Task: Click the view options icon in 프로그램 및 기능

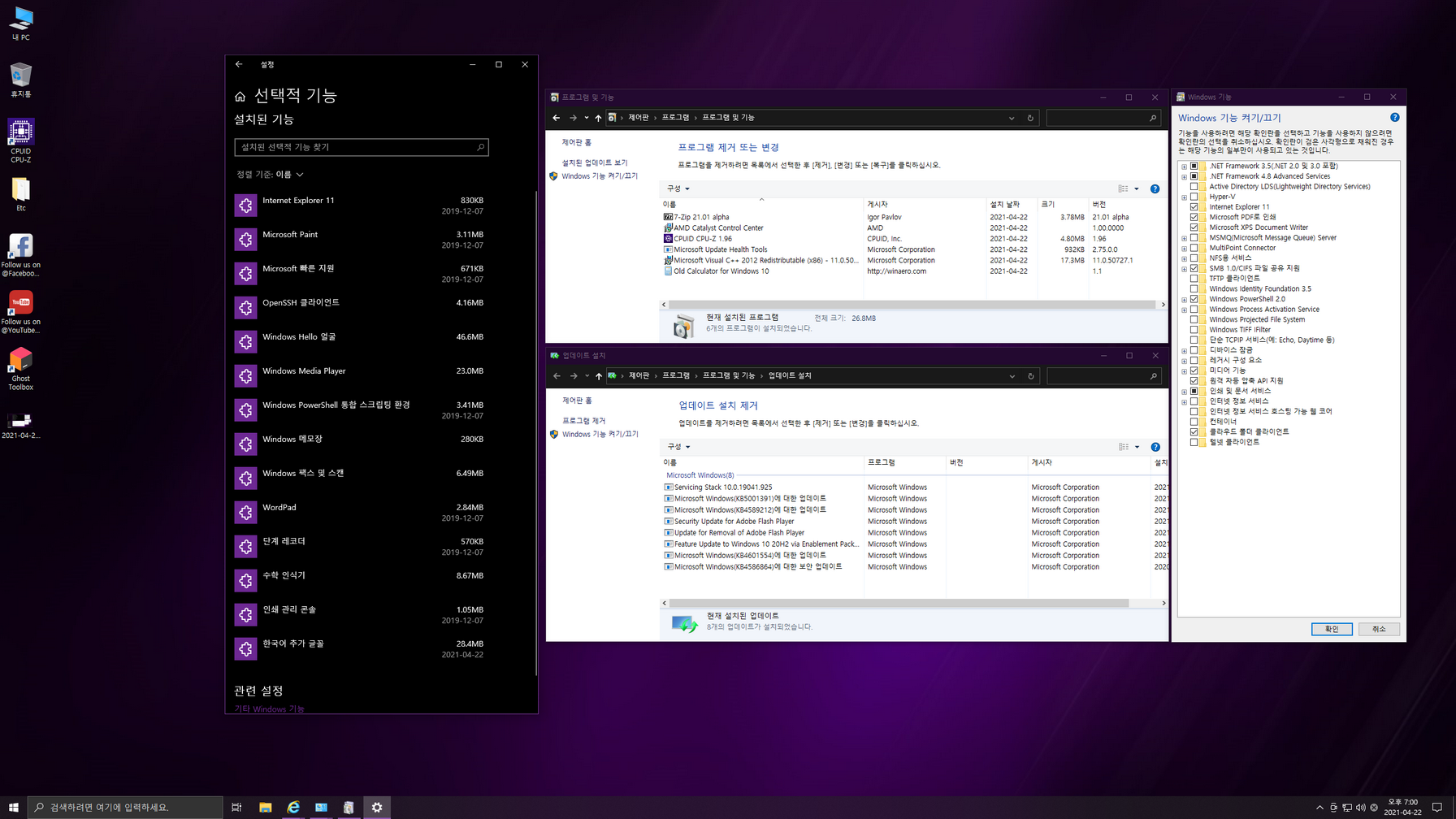Action: pyautogui.click(x=1123, y=188)
